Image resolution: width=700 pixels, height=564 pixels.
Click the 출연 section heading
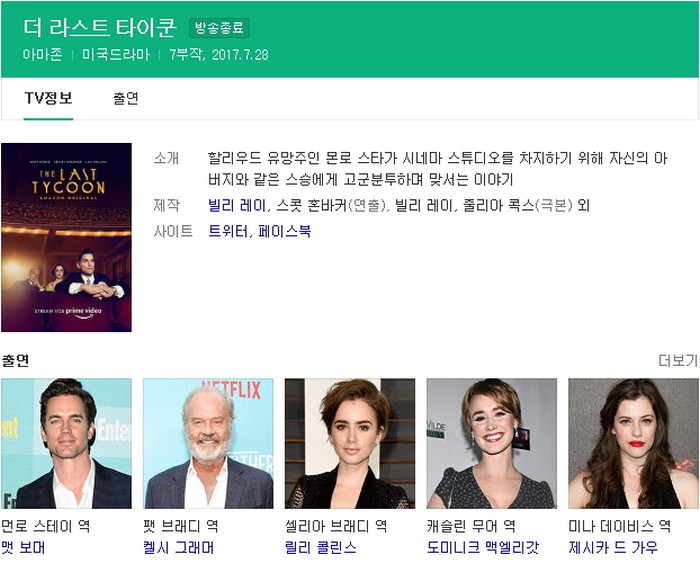15,360
